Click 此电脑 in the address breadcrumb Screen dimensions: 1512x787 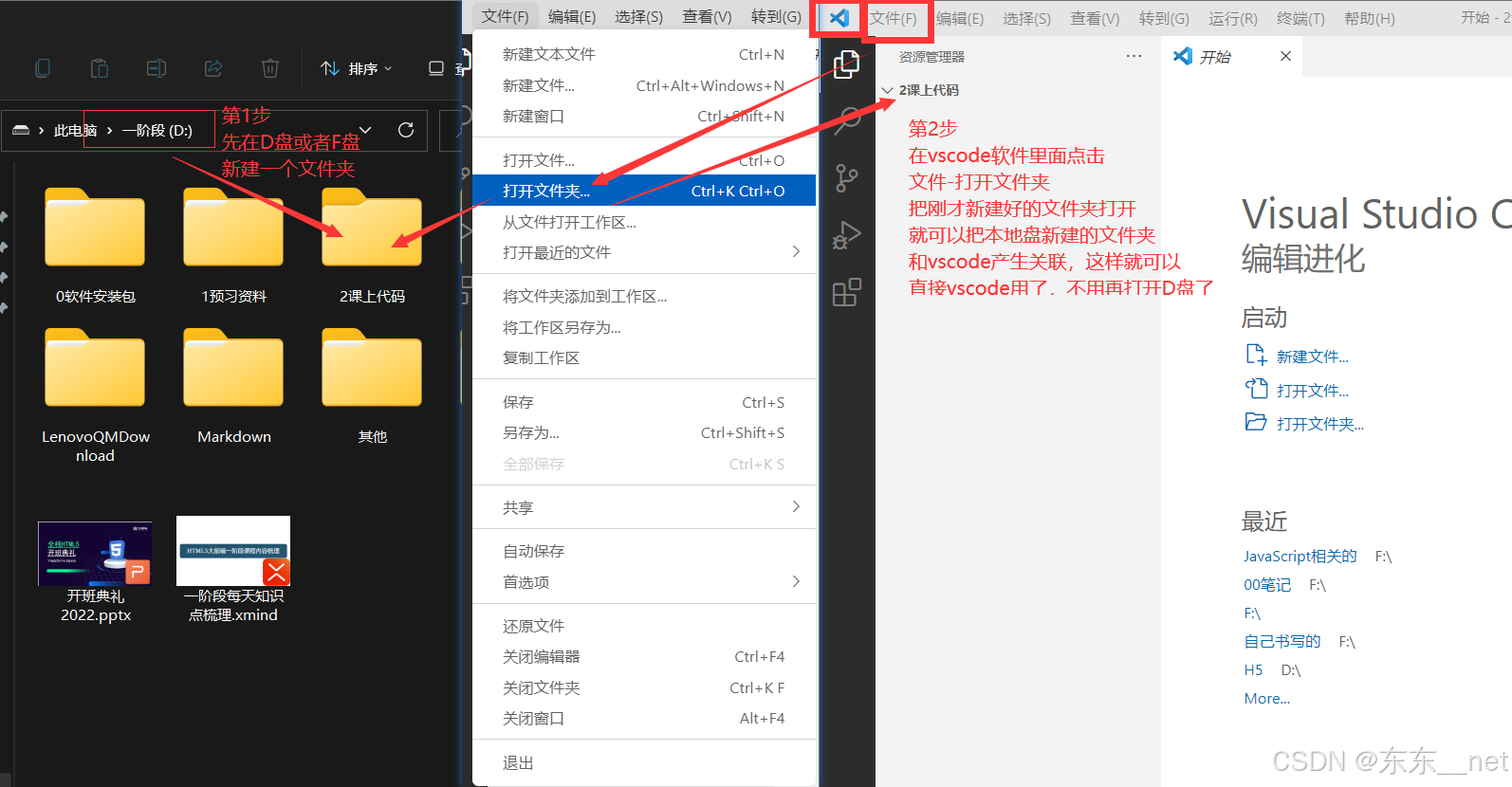click(x=75, y=131)
